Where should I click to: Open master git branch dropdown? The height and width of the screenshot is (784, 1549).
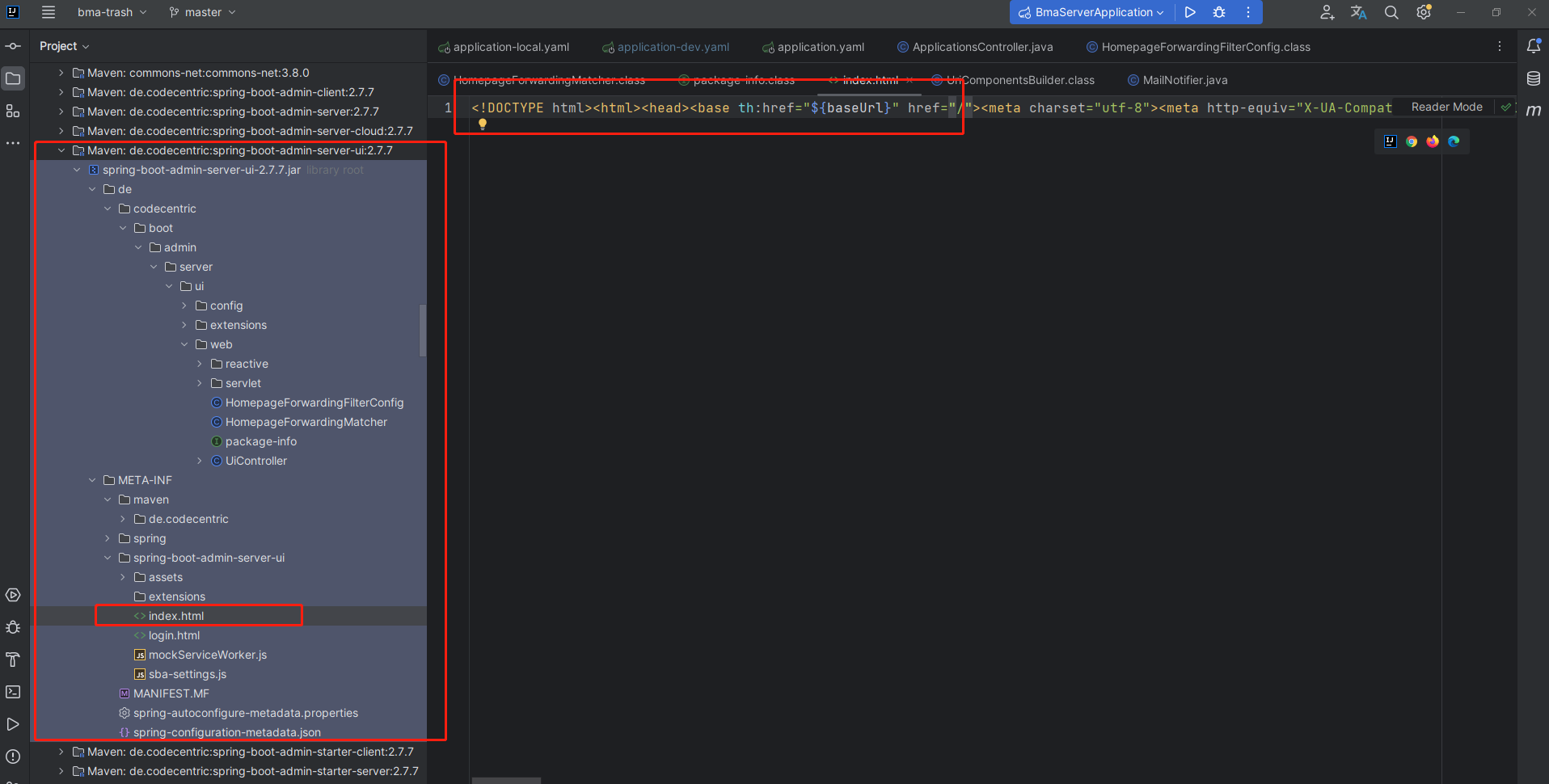(203, 12)
